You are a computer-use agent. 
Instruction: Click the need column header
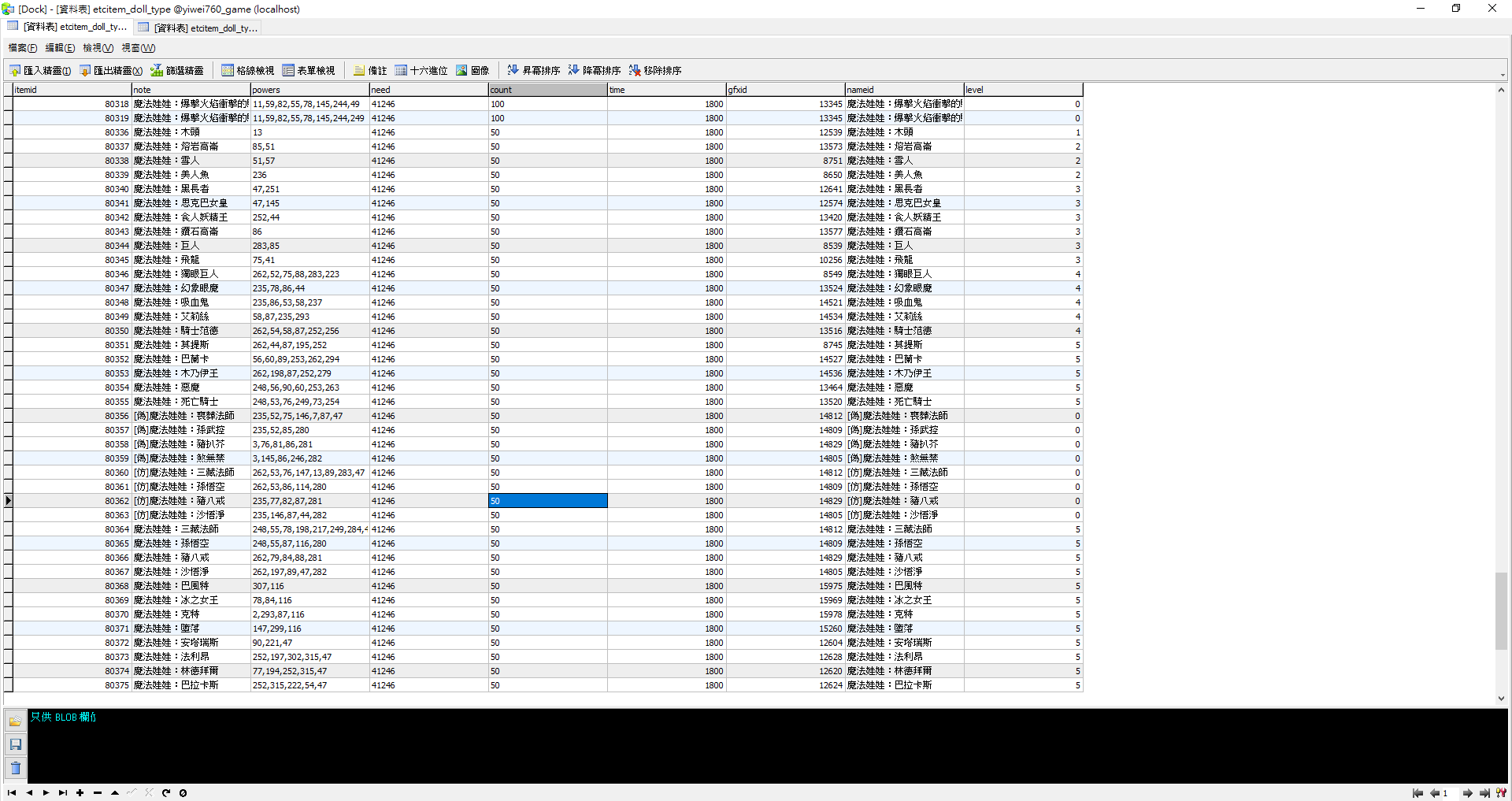428,90
